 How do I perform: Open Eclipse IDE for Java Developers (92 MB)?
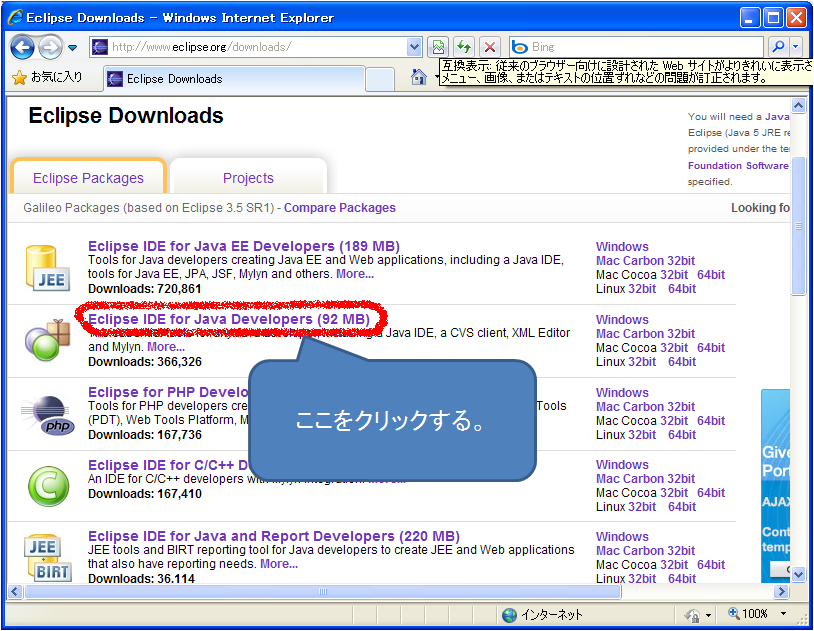pyautogui.click(x=229, y=319)
